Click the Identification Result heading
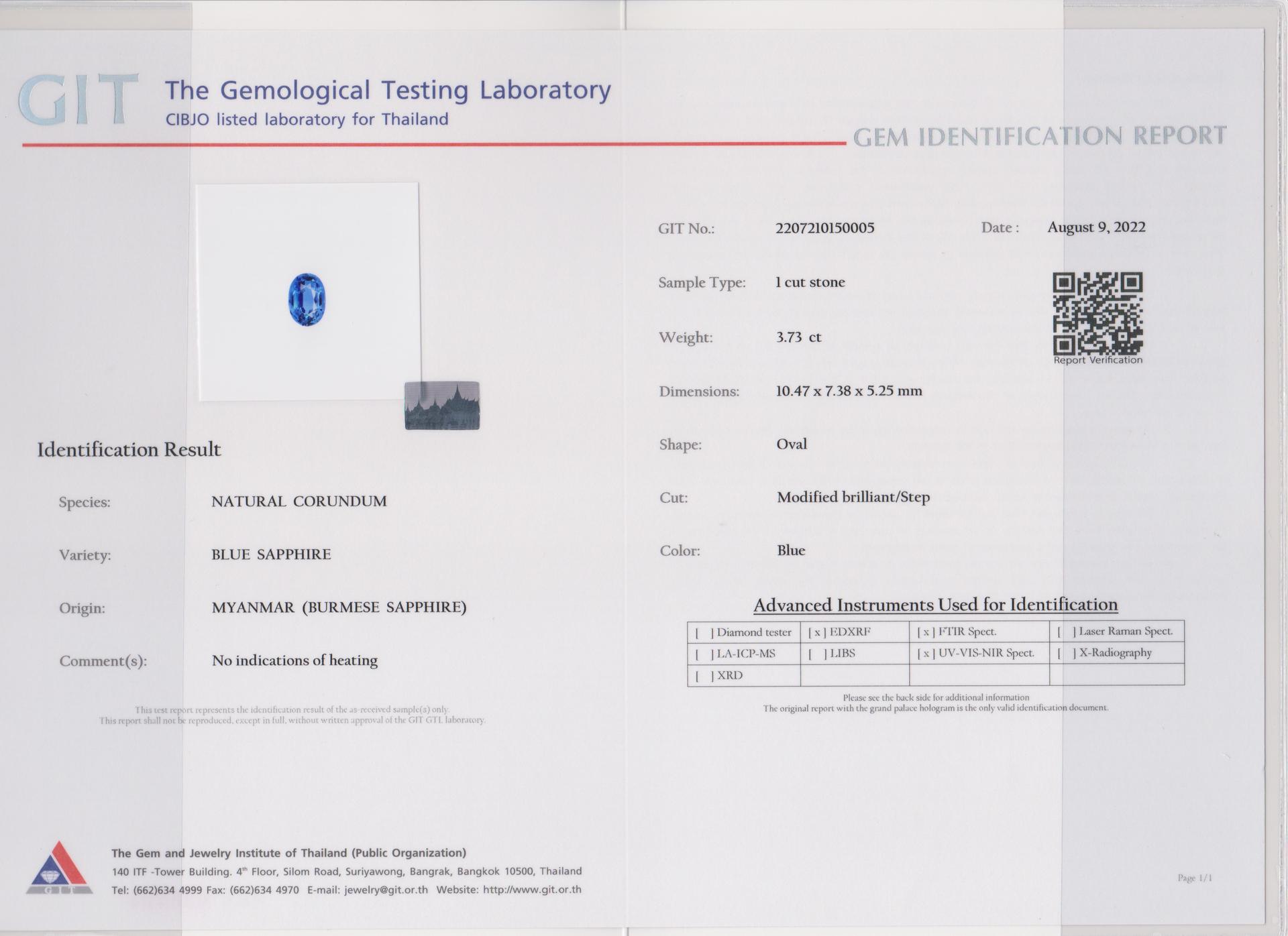Image resolution: width=1288 pixels, height=936 pixels. pyautogui.click(x=129, y=449)
